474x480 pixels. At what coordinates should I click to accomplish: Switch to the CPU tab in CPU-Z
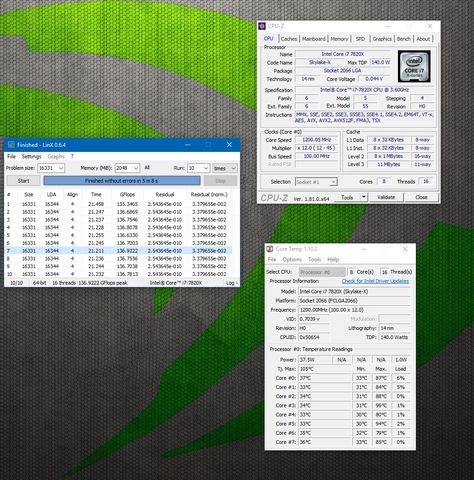[269, 39]
